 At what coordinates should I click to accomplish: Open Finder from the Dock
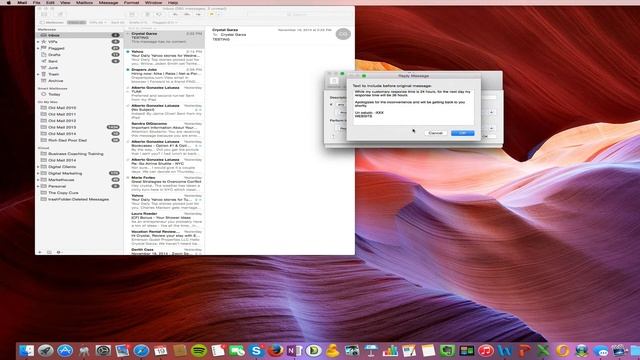26,351
